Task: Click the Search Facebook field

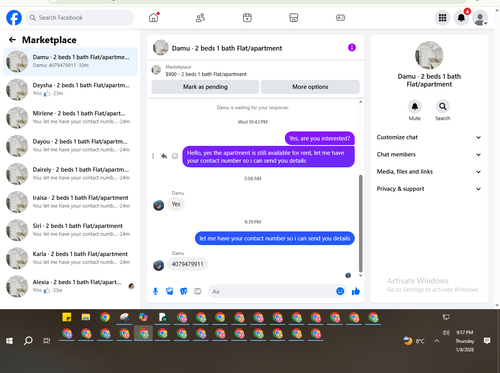Action: coord(80,18)
